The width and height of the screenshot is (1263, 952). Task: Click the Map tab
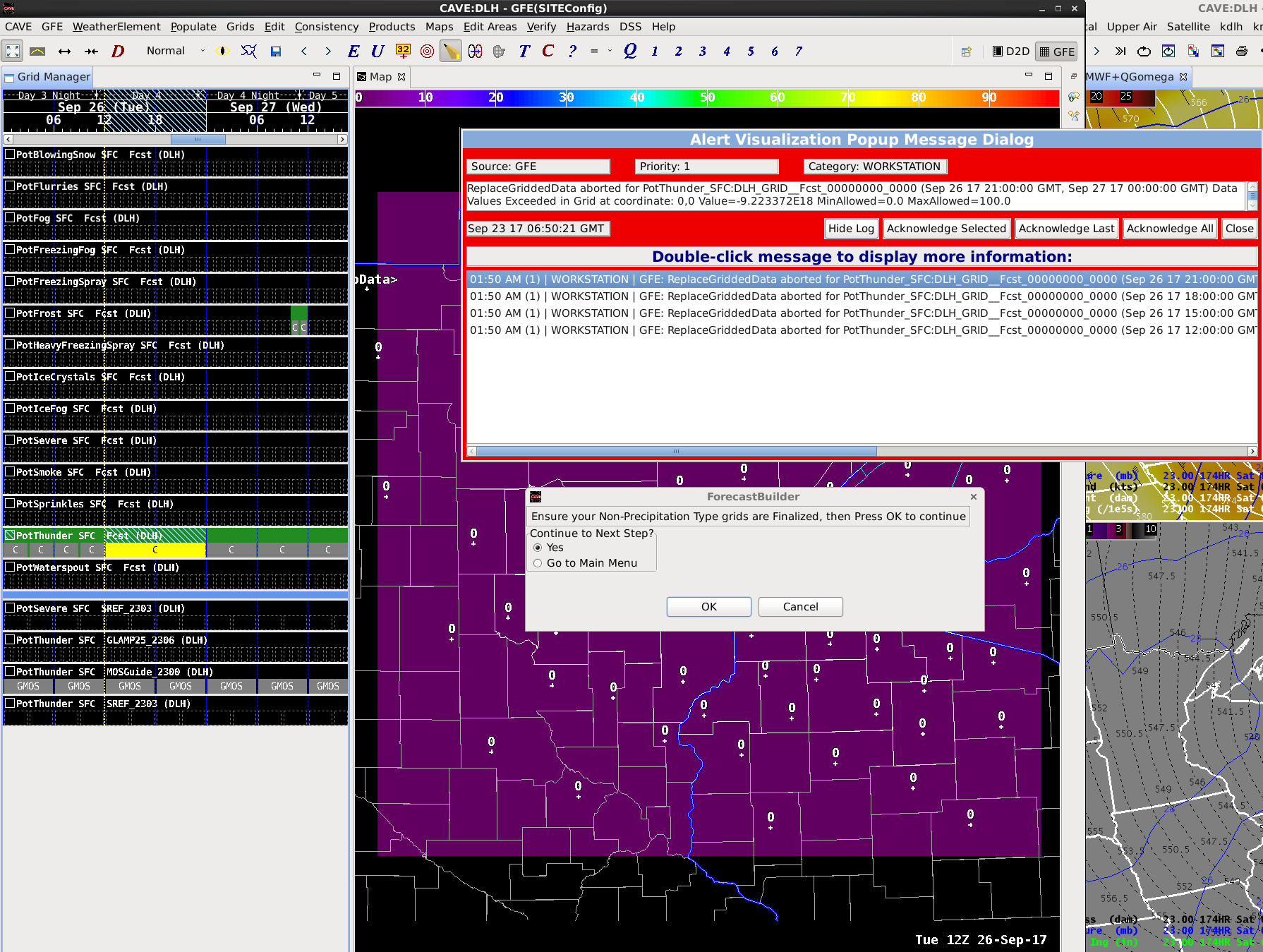pyautogui.click(x=381, y=77)
